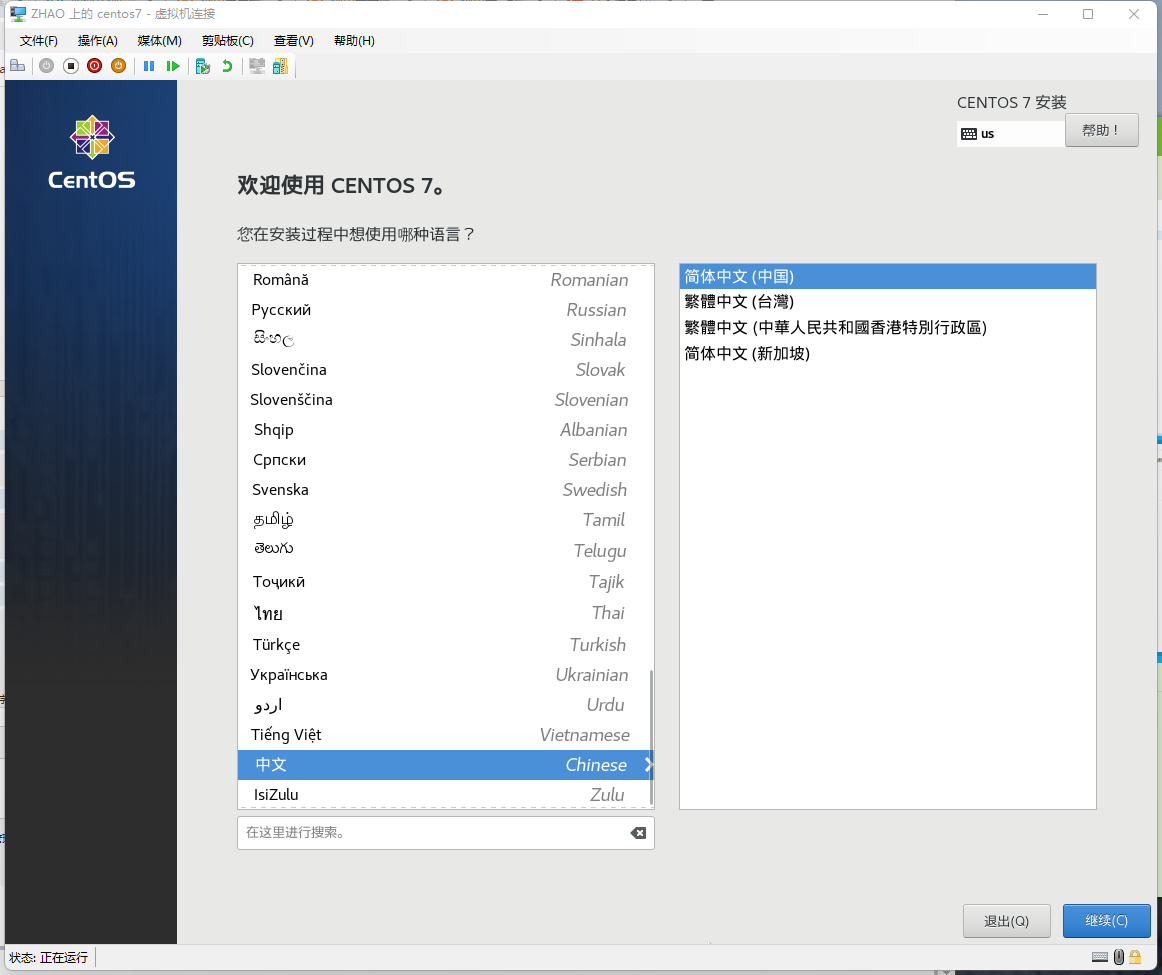Pause the virtual machine
The width and height of the screenshot is (1162, 975).
coord(149,66)
